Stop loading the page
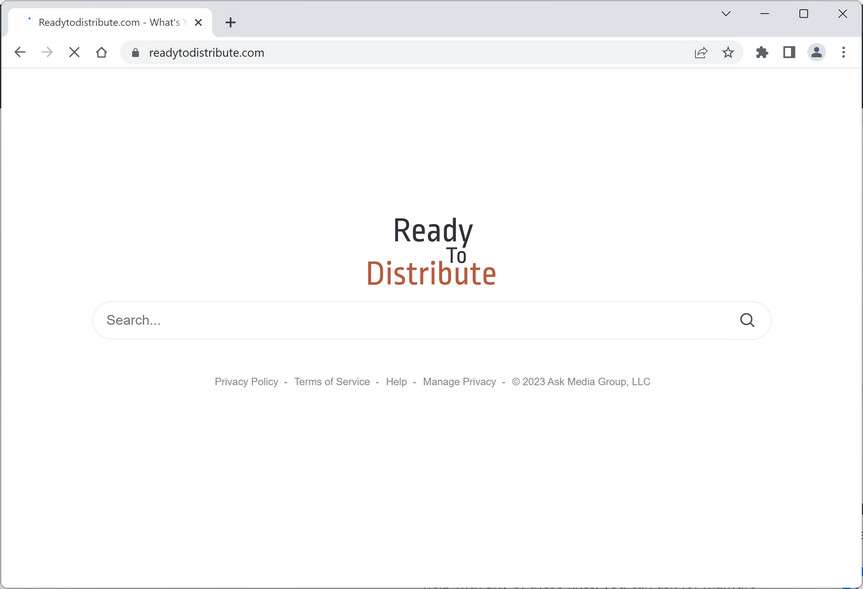The image size is (863, 589). click(x=74, y=52)
